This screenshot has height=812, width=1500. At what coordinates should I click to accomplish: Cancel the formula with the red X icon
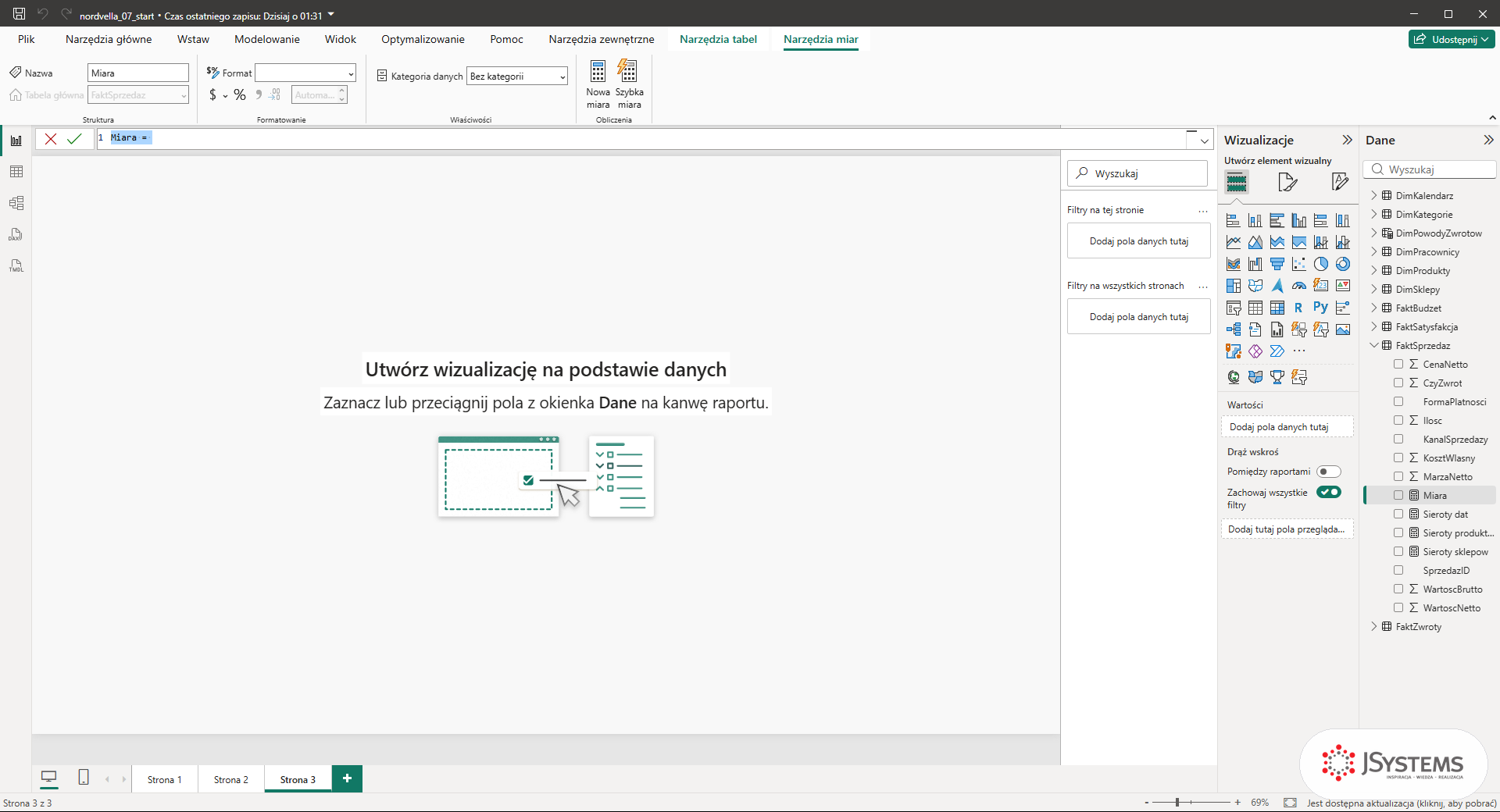click(51, 139)
